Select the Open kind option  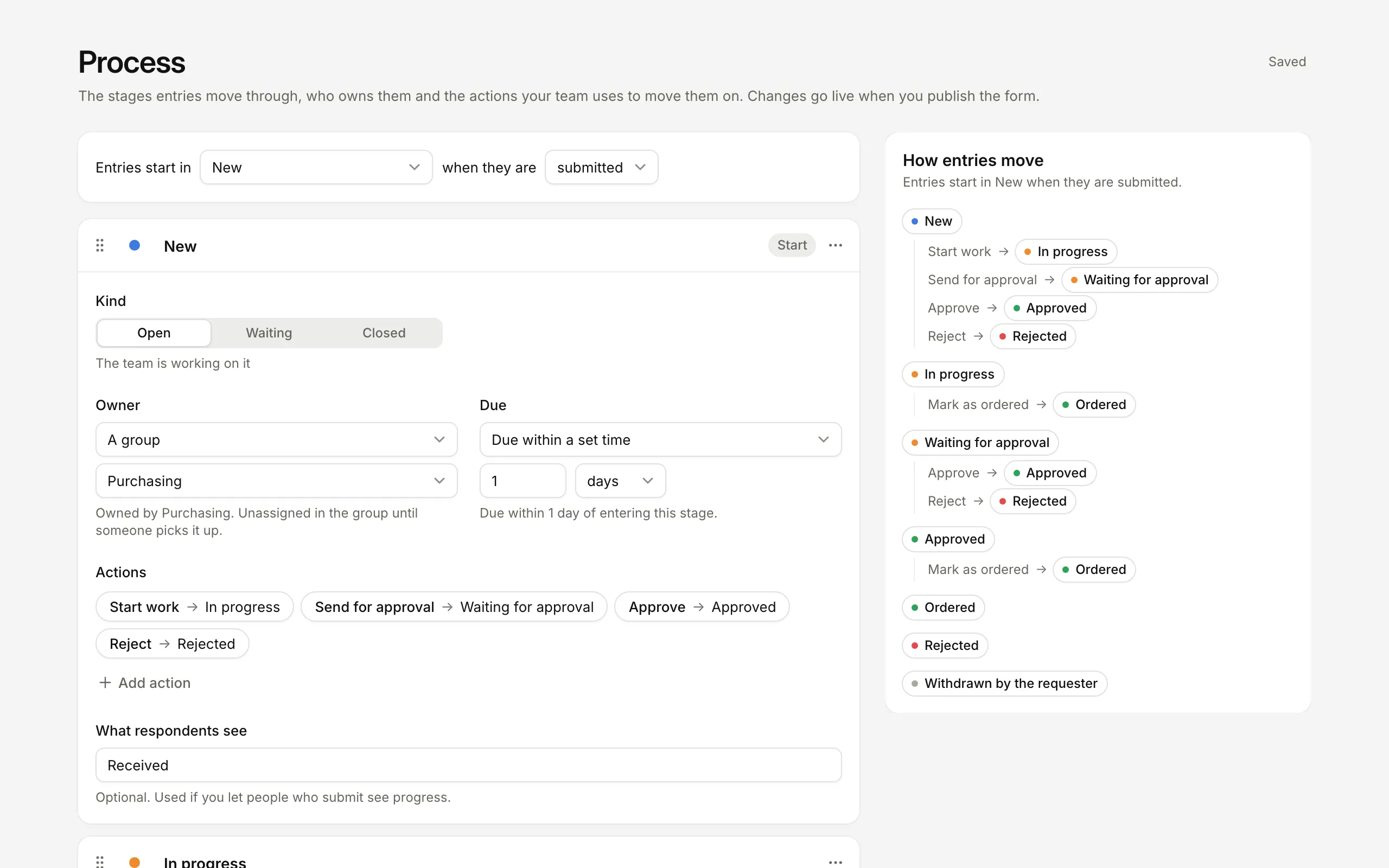coord(154,333)
